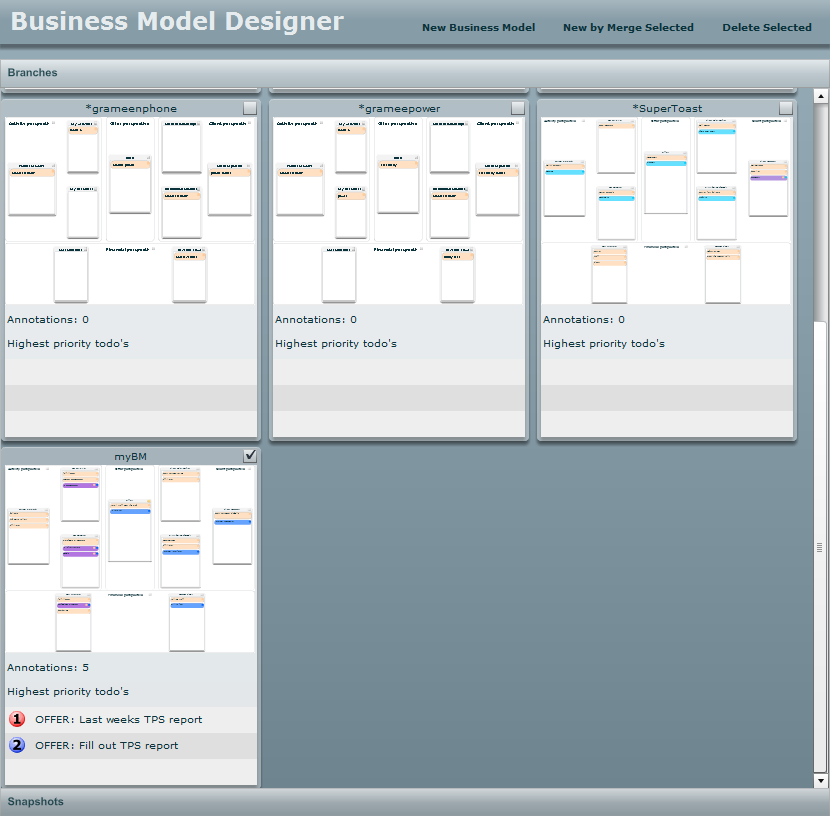Collapse the Branches section header
Screen dimensions: 830x816
(33, 73)
